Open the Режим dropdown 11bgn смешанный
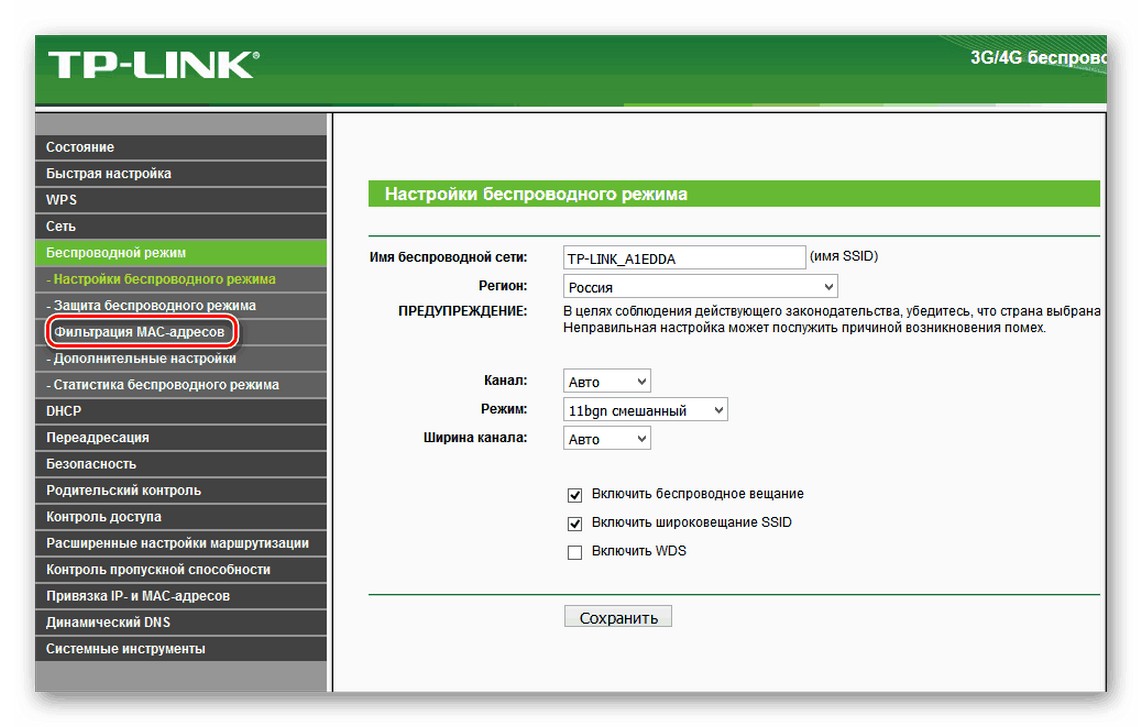This screenshot has width=1142, height=727. pos(645,410)
